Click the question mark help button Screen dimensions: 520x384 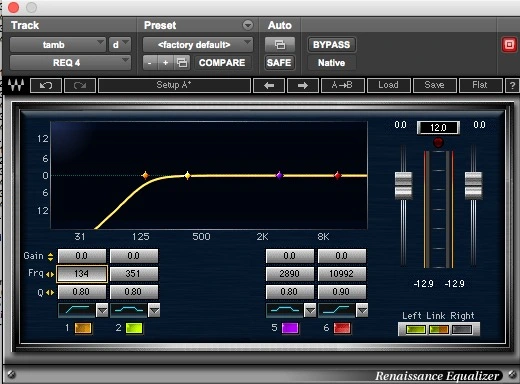click(512, 85)
